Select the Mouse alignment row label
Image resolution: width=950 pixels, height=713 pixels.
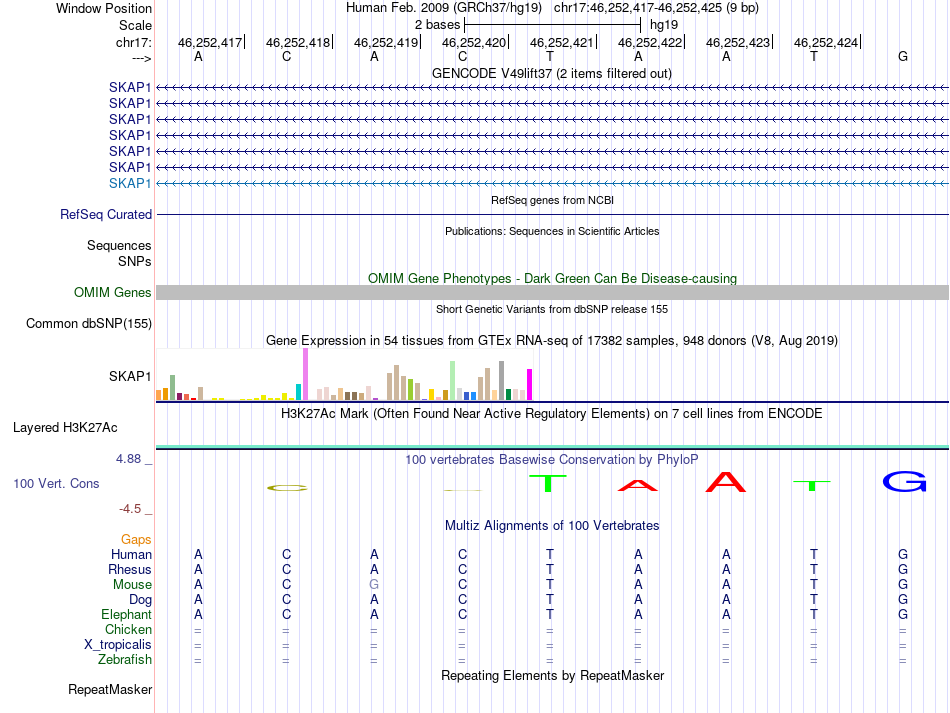click(x=132, y=585)
